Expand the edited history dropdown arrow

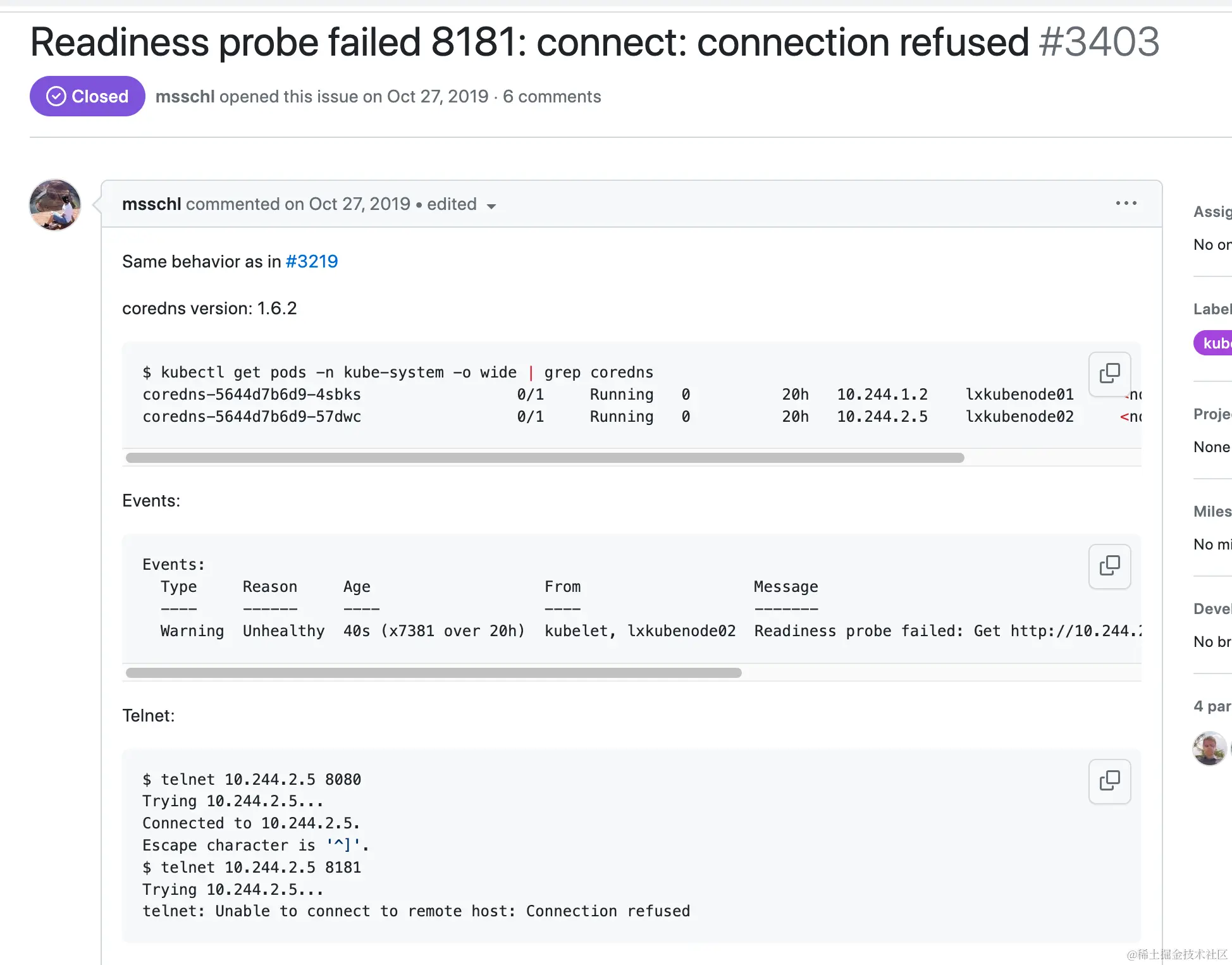click(491, 206)
